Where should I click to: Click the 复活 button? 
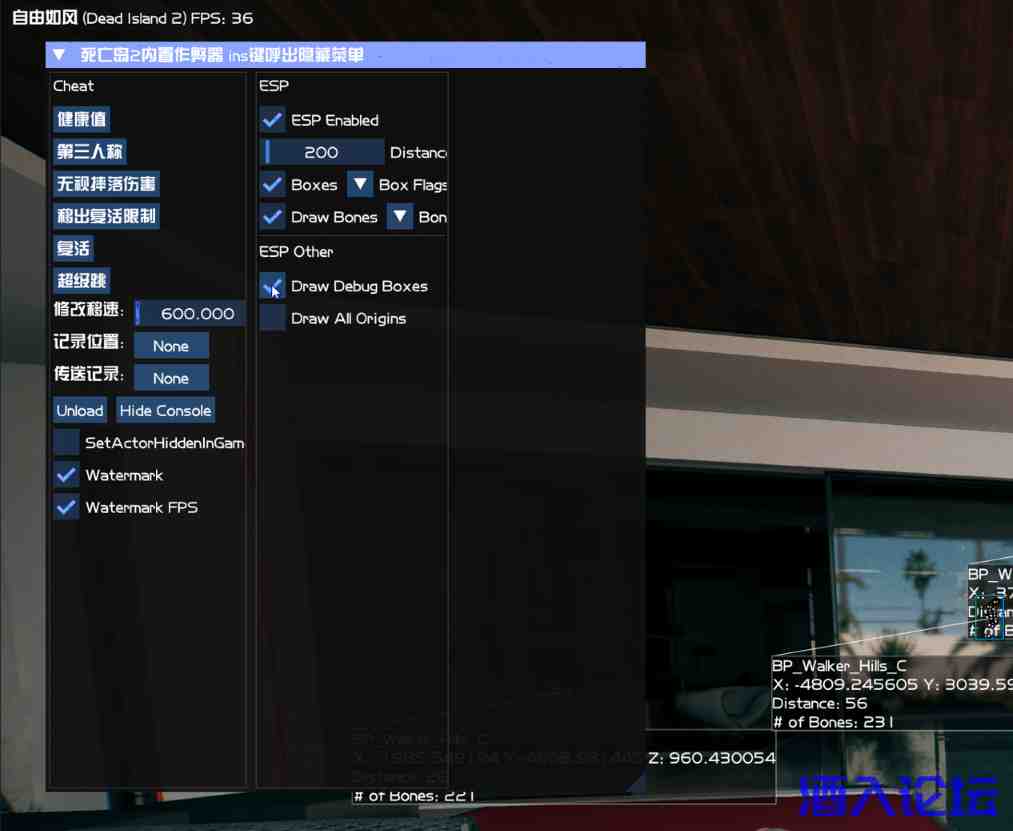point(73,249)
